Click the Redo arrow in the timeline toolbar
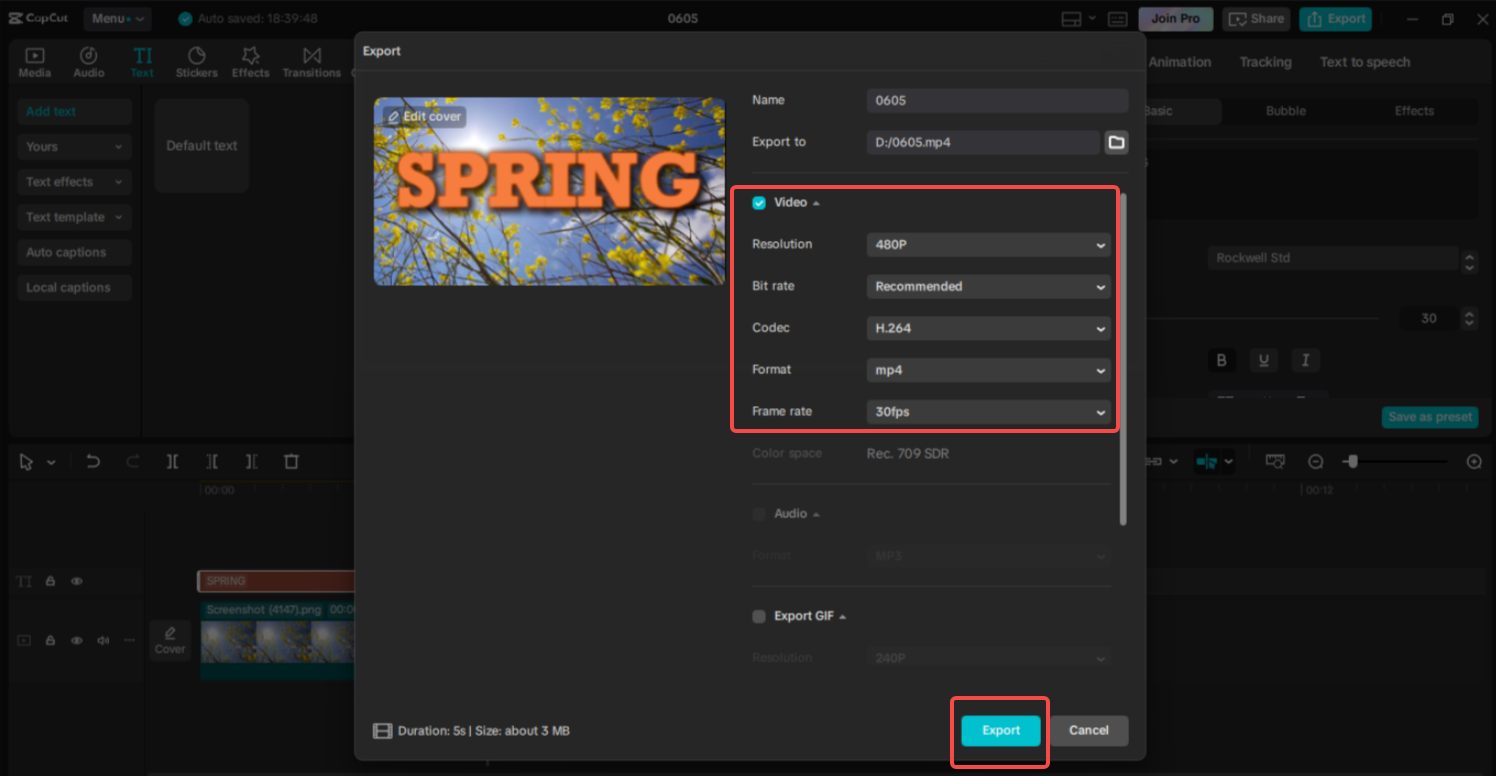1496x776 pixels. point(133,461)
